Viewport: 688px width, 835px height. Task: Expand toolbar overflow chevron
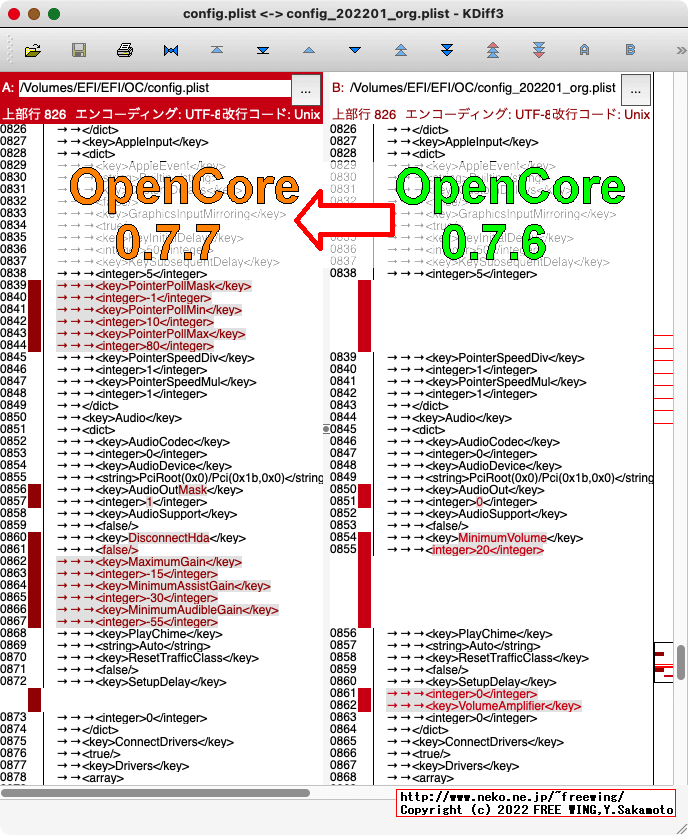click(681, 51)
